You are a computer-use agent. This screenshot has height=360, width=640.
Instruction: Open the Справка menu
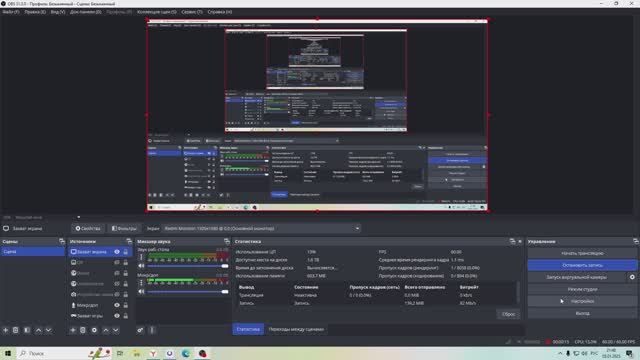(220, 12)
